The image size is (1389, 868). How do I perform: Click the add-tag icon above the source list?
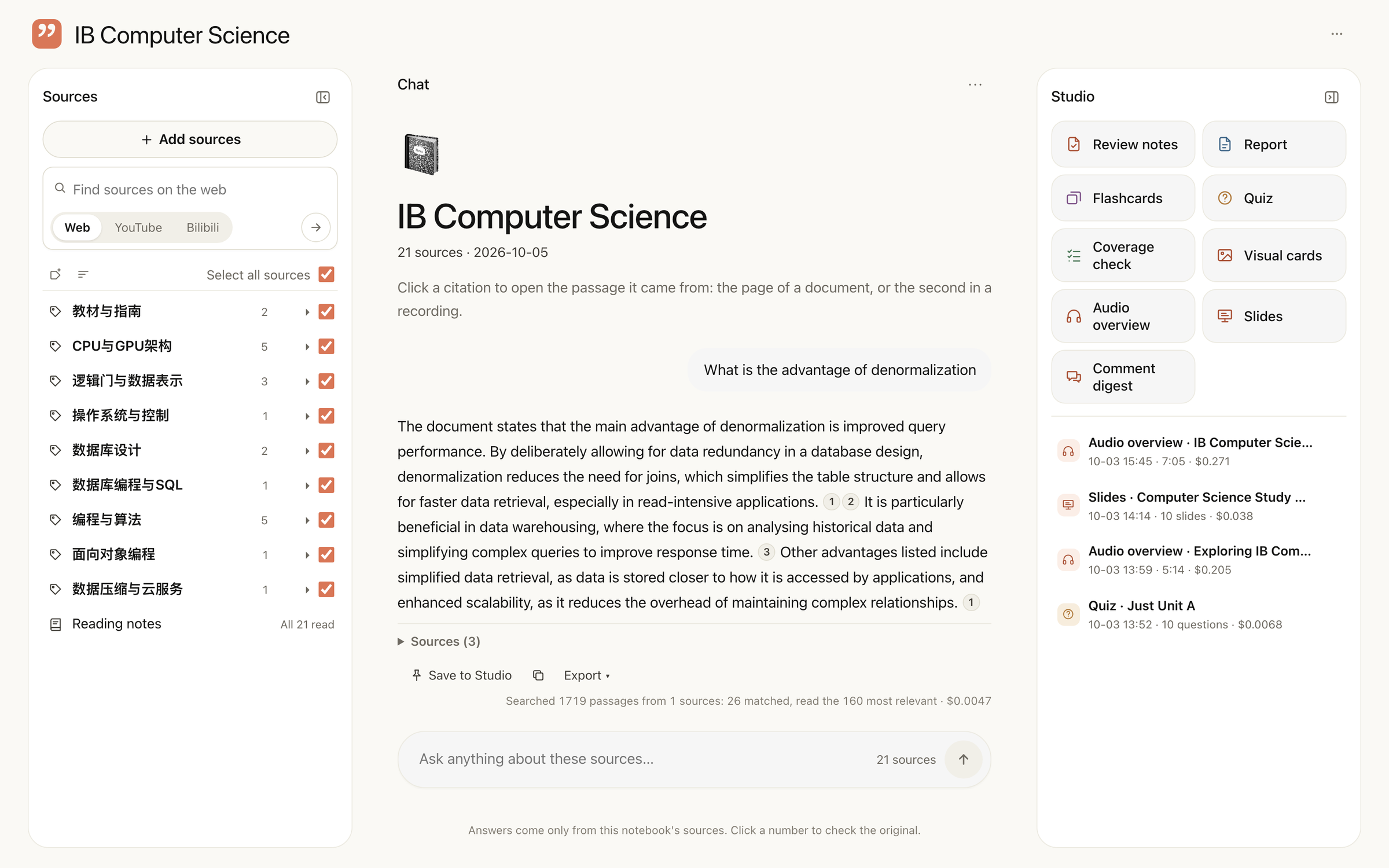click(x=56, y=274)
